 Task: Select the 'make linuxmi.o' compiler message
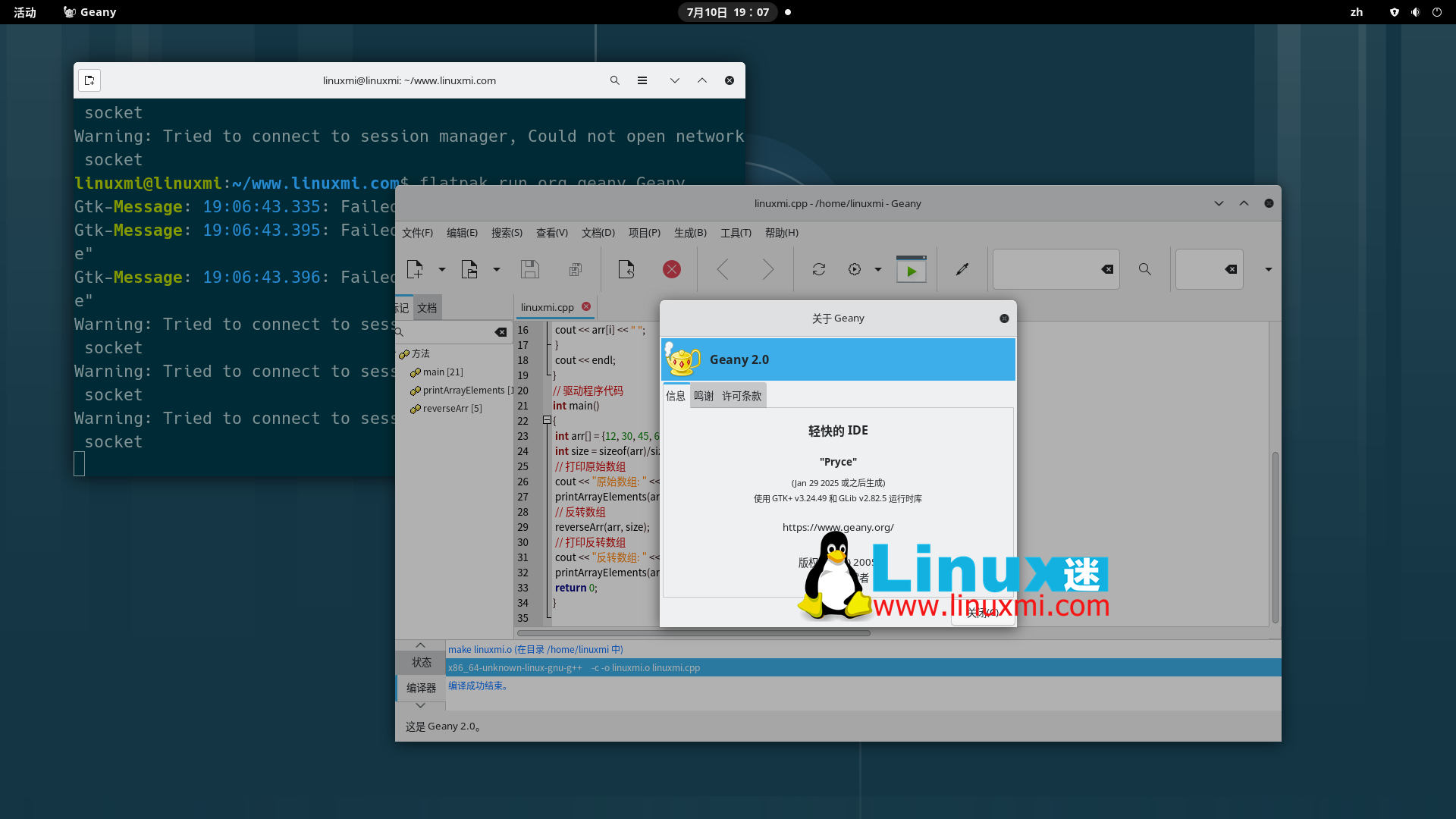pos(863,649)
